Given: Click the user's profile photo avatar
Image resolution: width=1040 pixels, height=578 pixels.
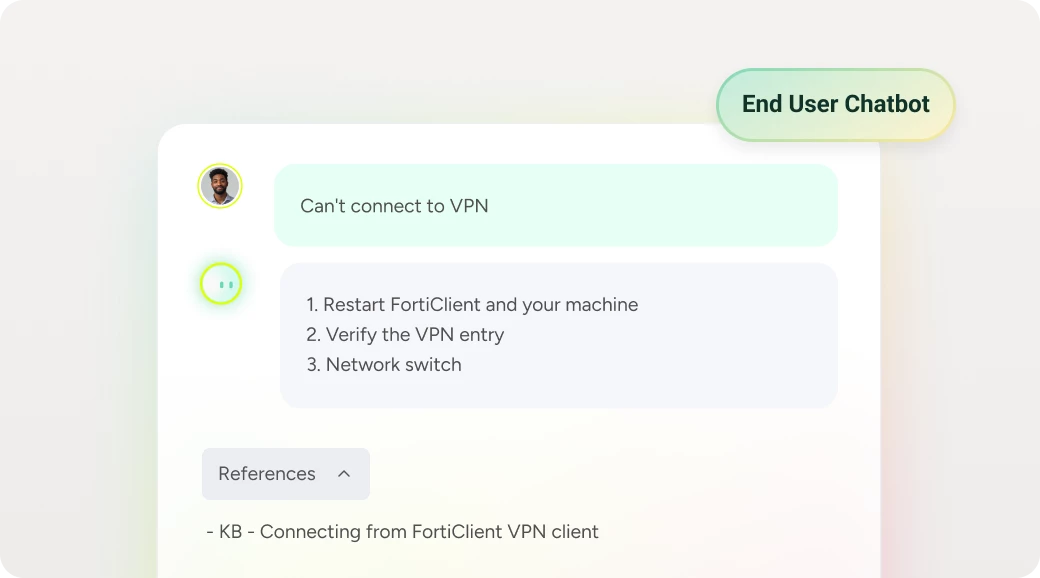Looking at the screenshot, I should tap(220, 186).
